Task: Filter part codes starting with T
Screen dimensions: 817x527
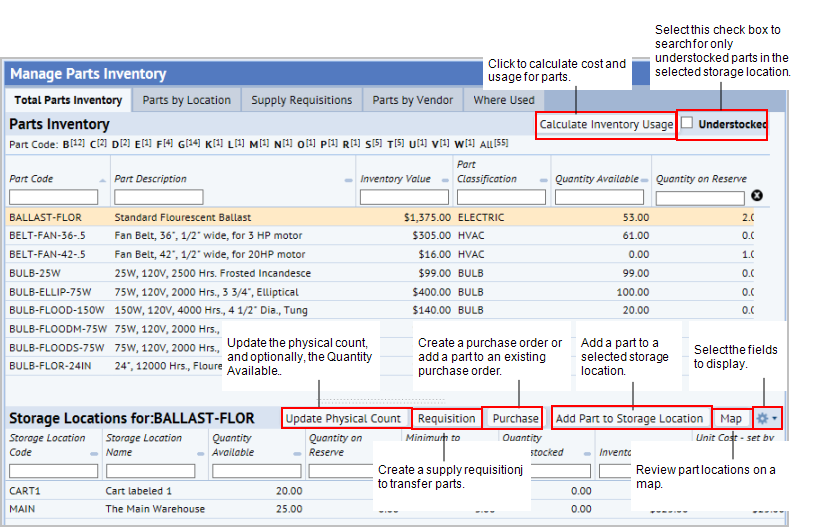Action: (395, 144)
